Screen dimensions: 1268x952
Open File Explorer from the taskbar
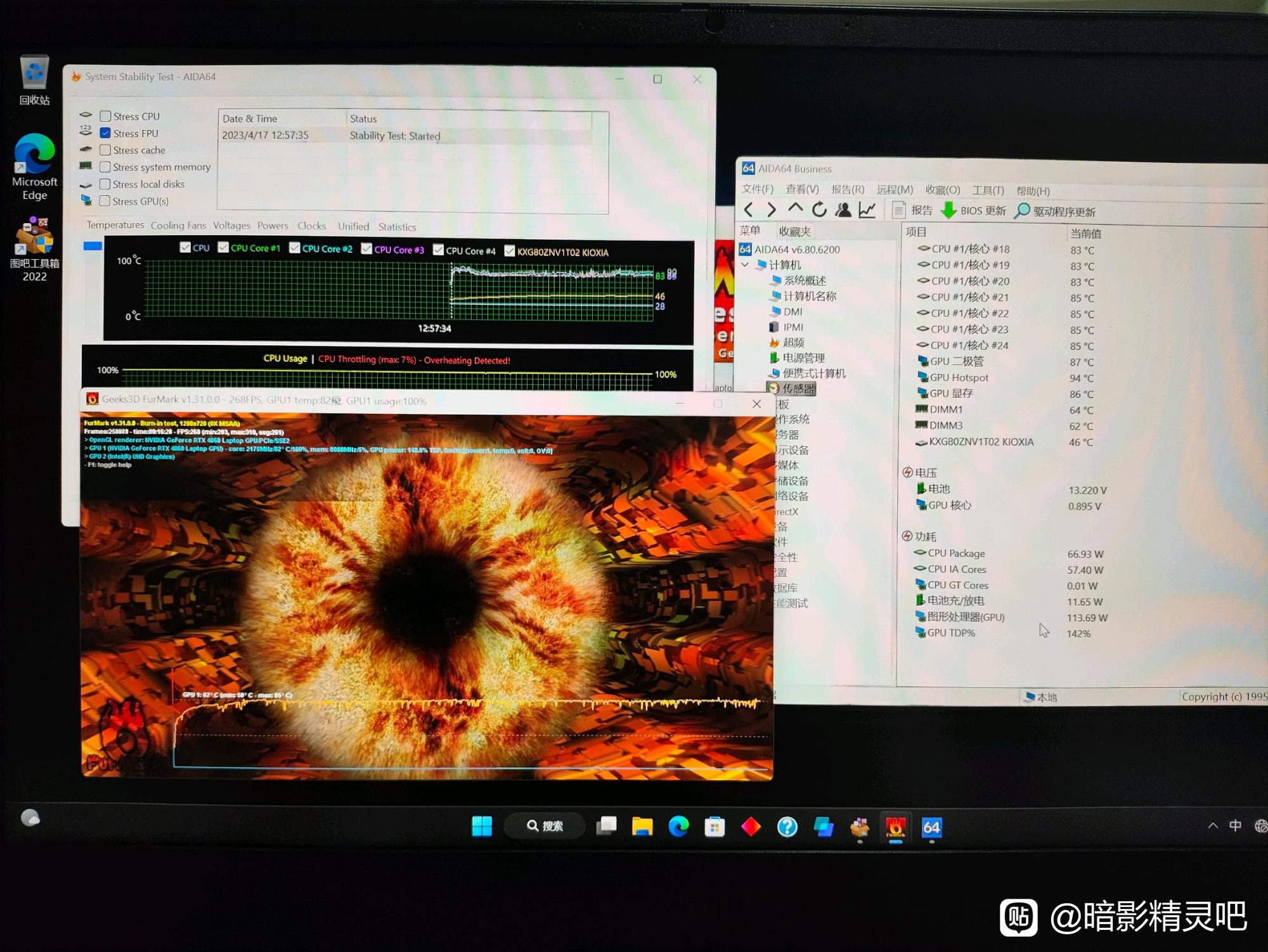[642, 826]
